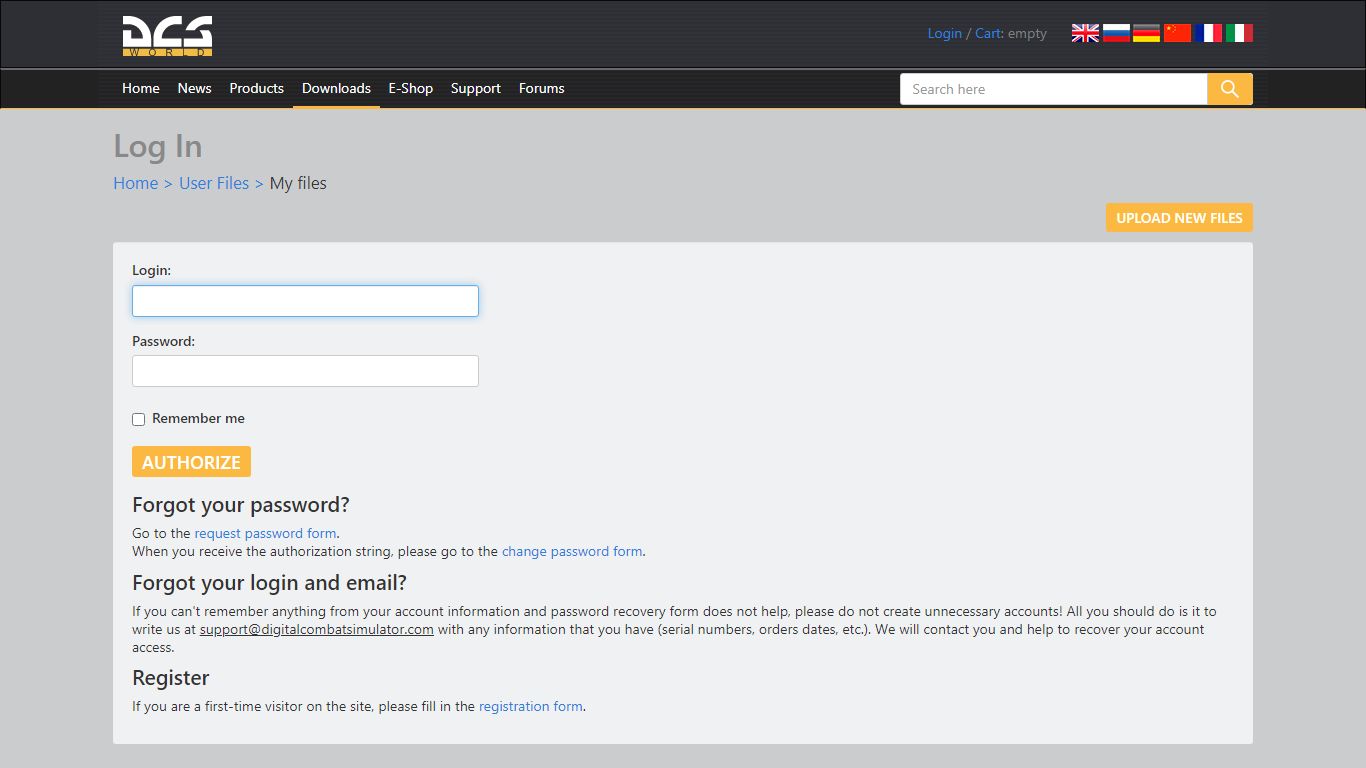The image size is (1366, 768).
Task: Click the Login link in header
Action: 944,33
